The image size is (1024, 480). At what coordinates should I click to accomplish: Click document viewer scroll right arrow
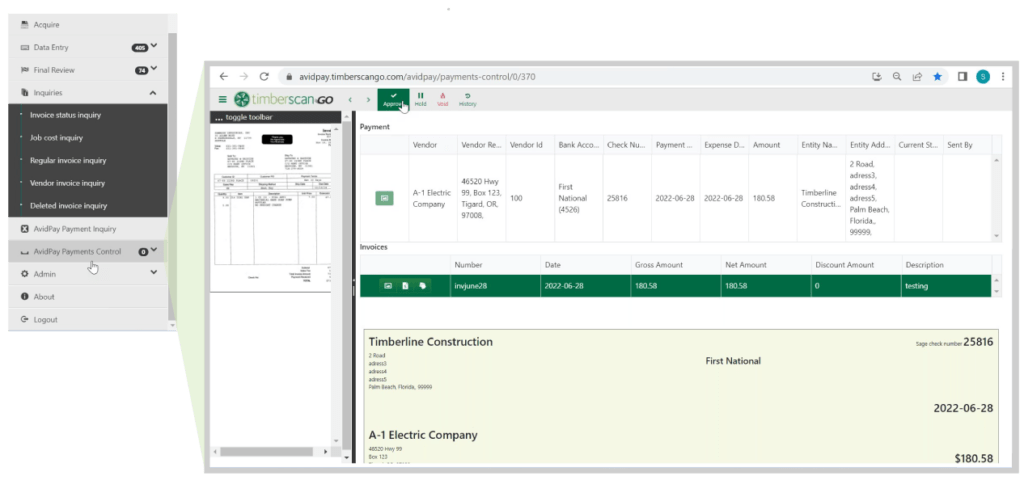326,452
